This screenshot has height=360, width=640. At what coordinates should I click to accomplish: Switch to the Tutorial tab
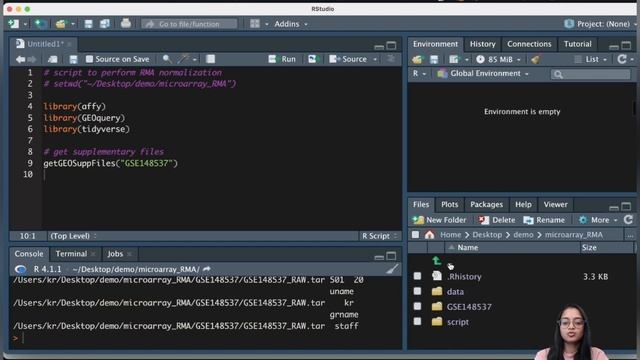577,44
